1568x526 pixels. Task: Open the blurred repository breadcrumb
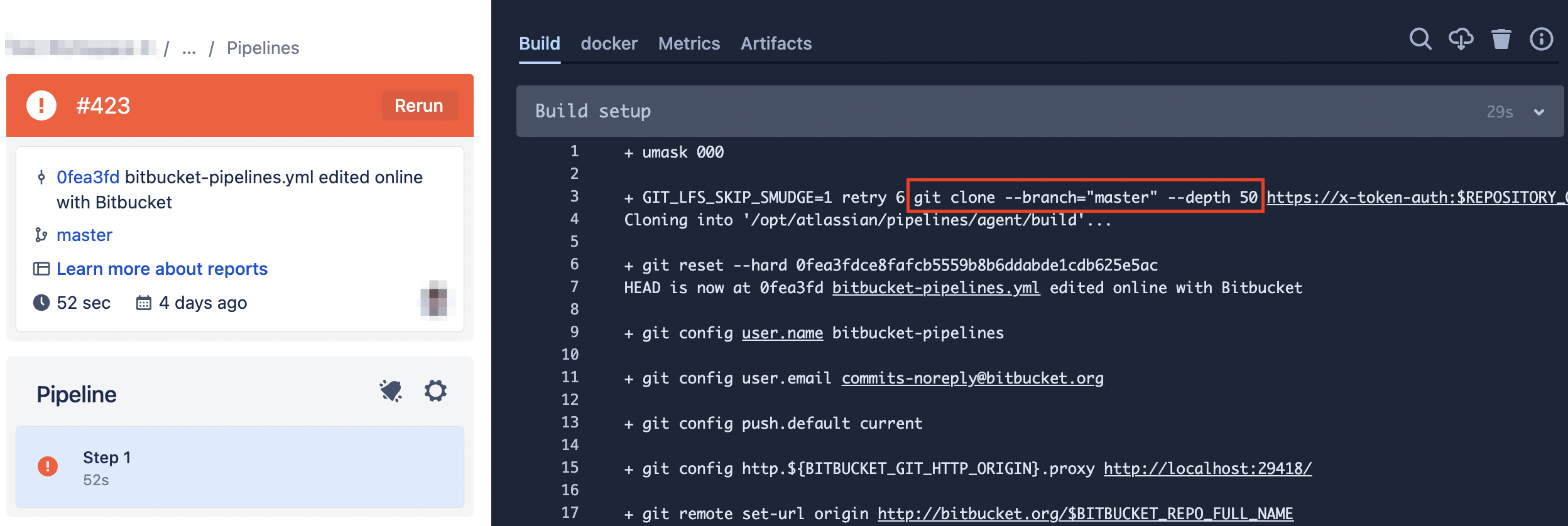tap(80, 48)
